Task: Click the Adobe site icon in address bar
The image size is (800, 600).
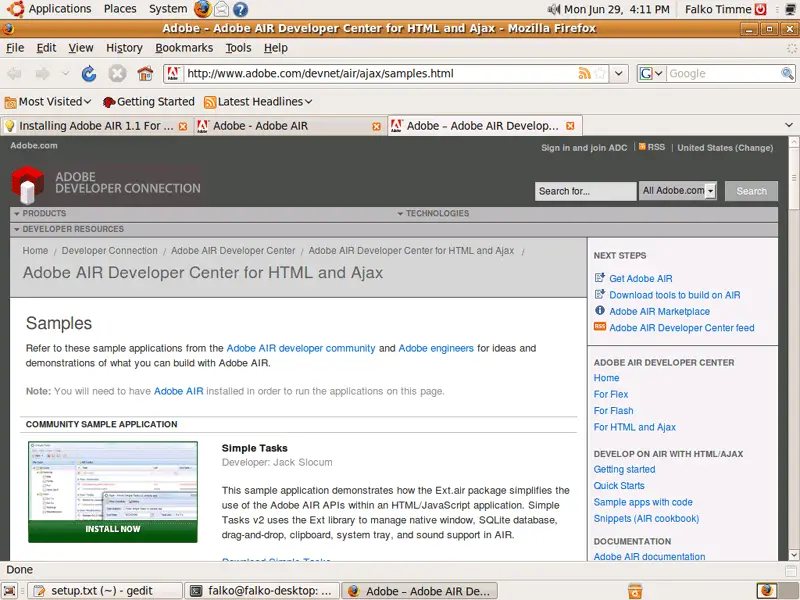Action: 173,73
